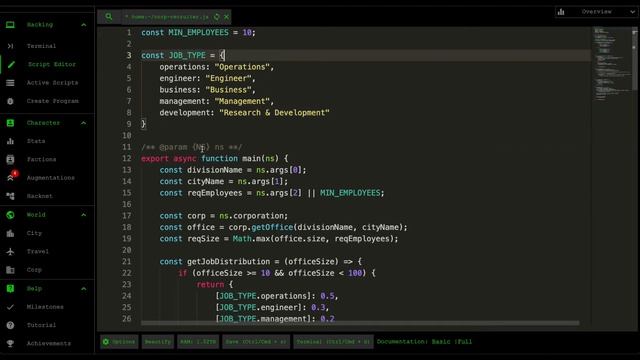The image size is (640, 360).
Task: Click the 'return' keyword on line 23
Action: [210, 284]
